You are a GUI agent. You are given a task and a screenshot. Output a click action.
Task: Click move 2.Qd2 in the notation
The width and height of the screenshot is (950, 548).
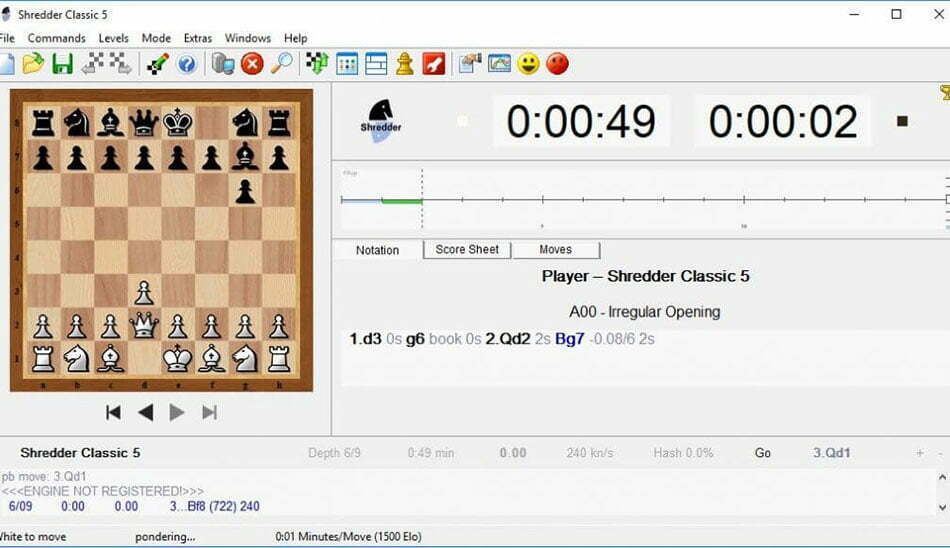point(508,339)
